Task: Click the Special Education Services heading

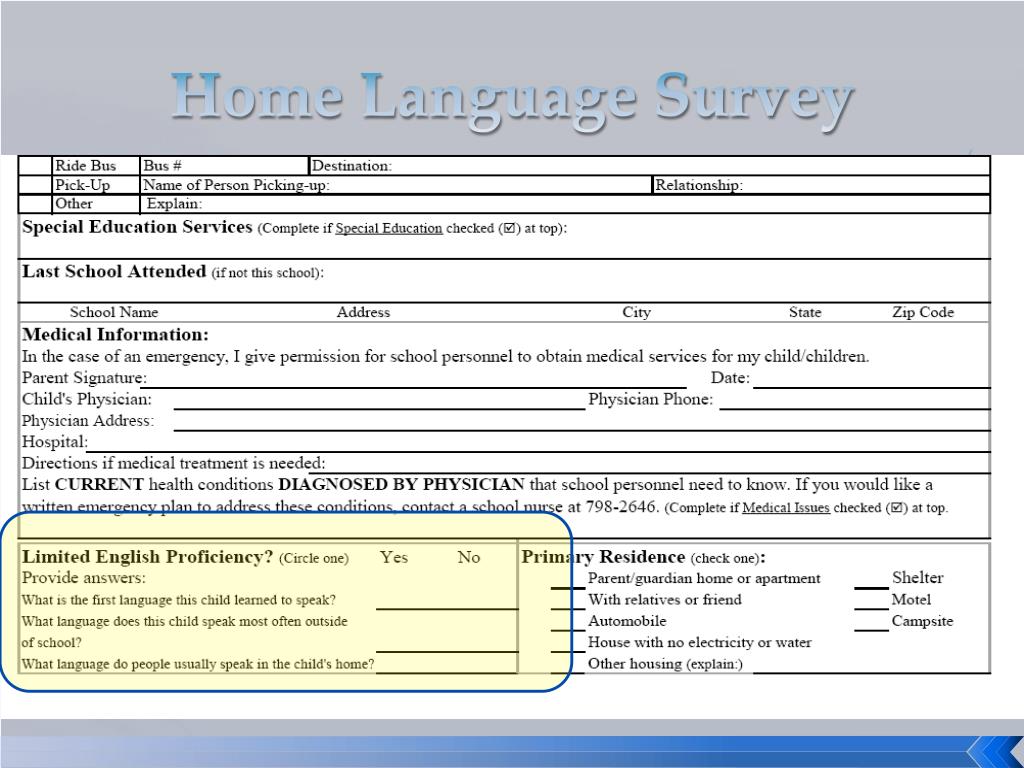Action: (x=137, y=227)
